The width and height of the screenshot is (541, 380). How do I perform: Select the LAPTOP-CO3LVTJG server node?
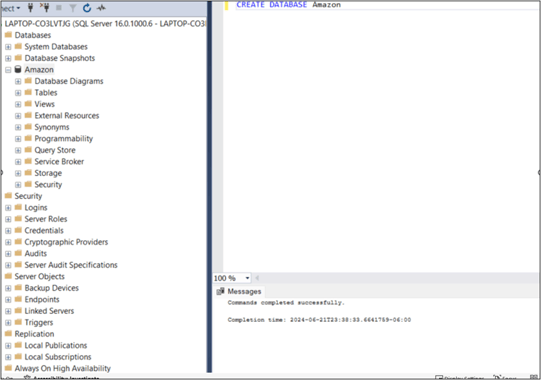105,23
